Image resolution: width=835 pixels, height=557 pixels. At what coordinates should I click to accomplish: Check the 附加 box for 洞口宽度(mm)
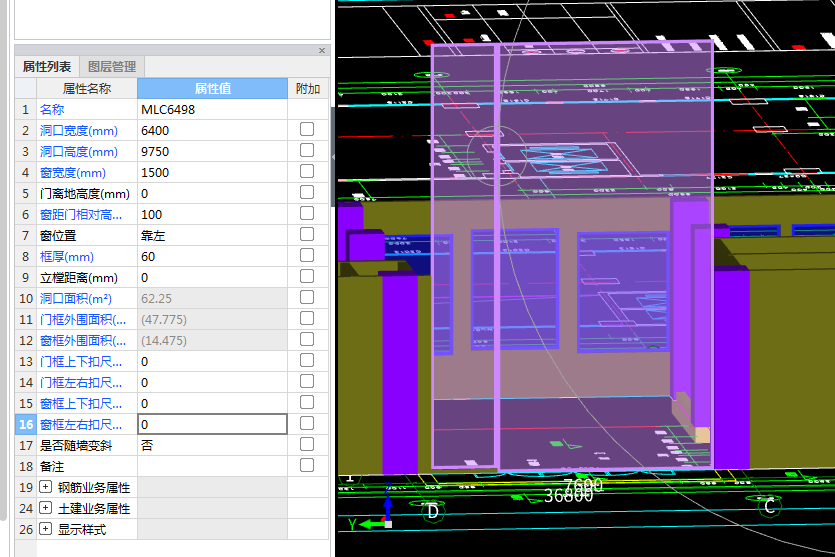pyautogui.click(x=307, y=129)
